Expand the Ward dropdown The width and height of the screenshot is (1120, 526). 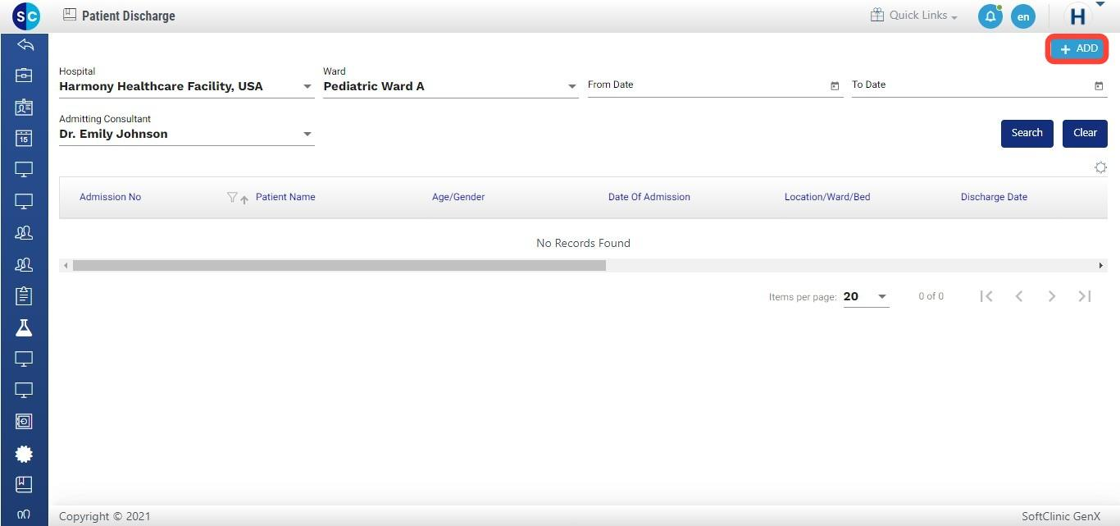pyautogui.click(x=572, y=87)
